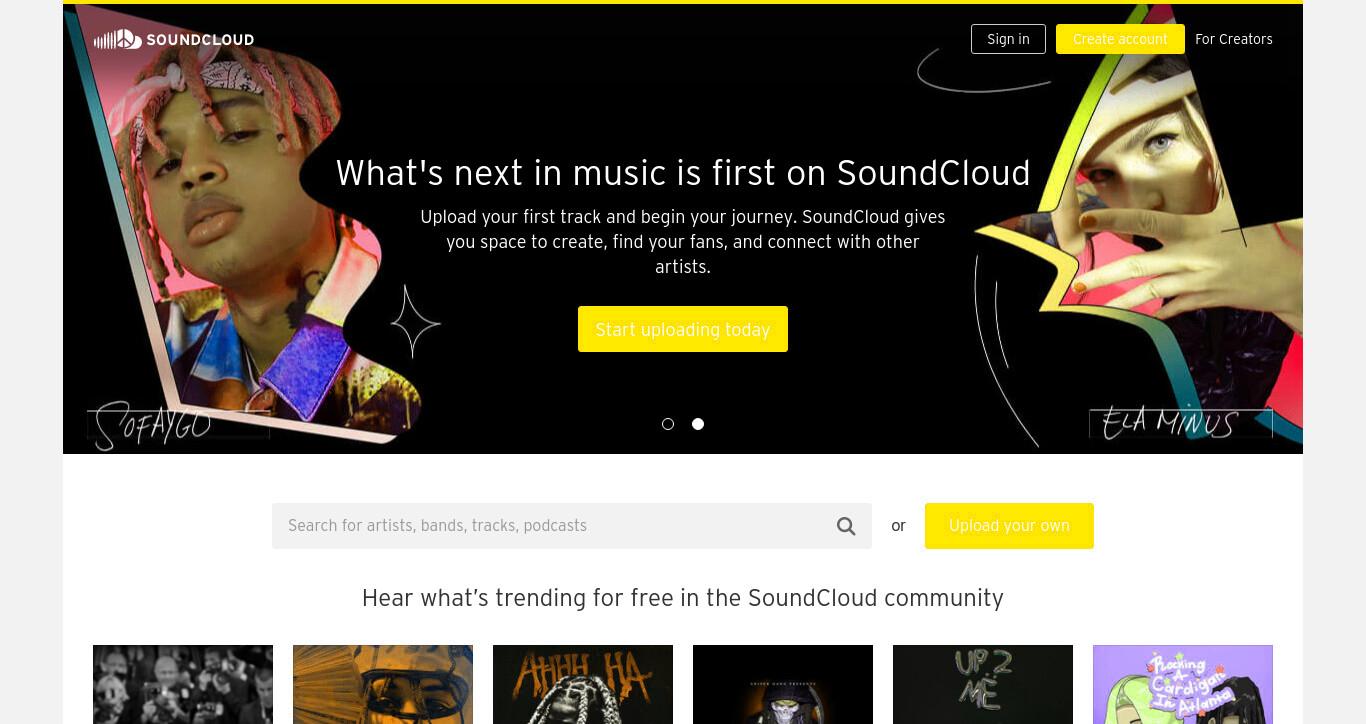
Task: Click the SoundCloud logo icon
Action: click(x=118, y=39)
